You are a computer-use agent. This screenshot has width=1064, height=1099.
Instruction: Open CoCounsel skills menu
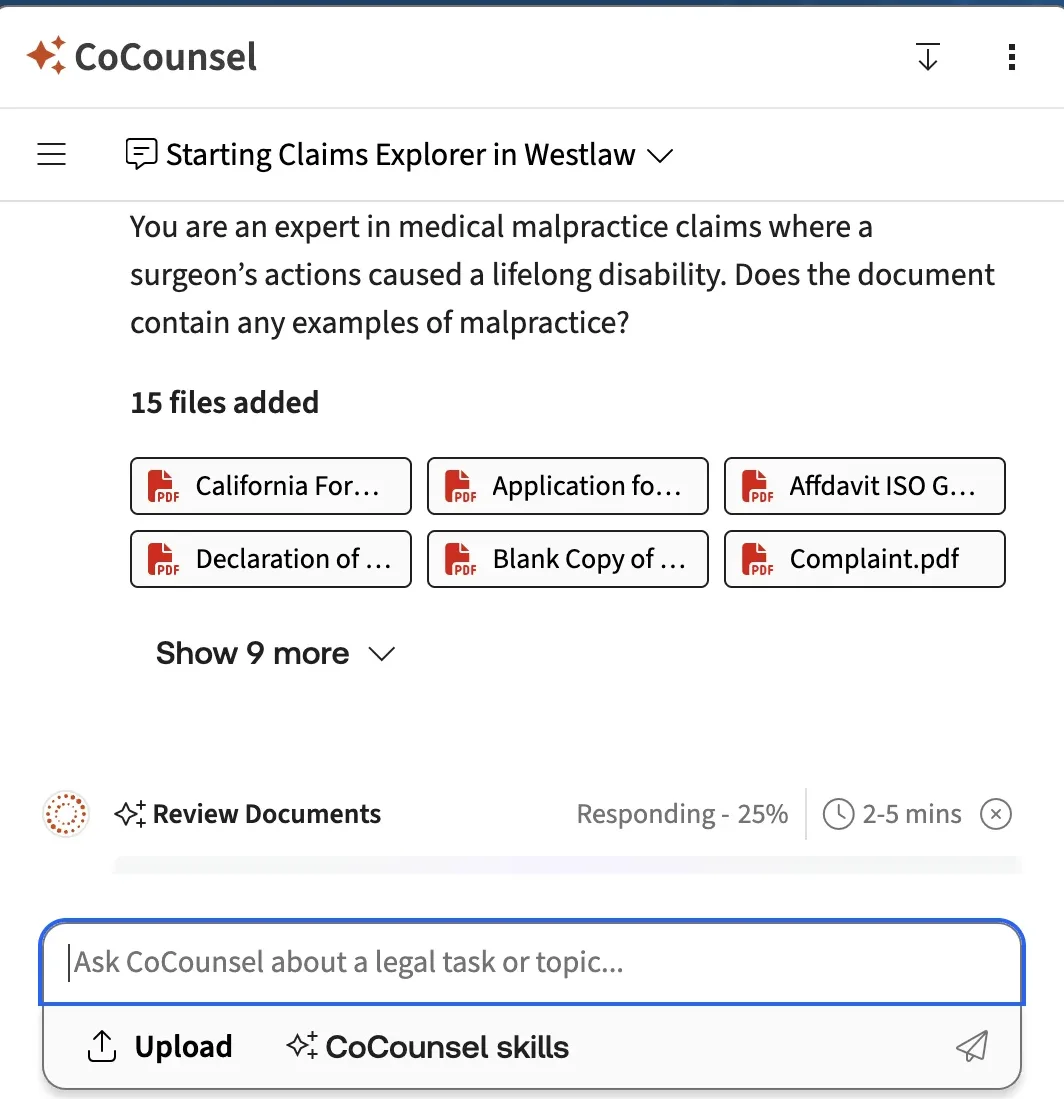coord(428,1046)
